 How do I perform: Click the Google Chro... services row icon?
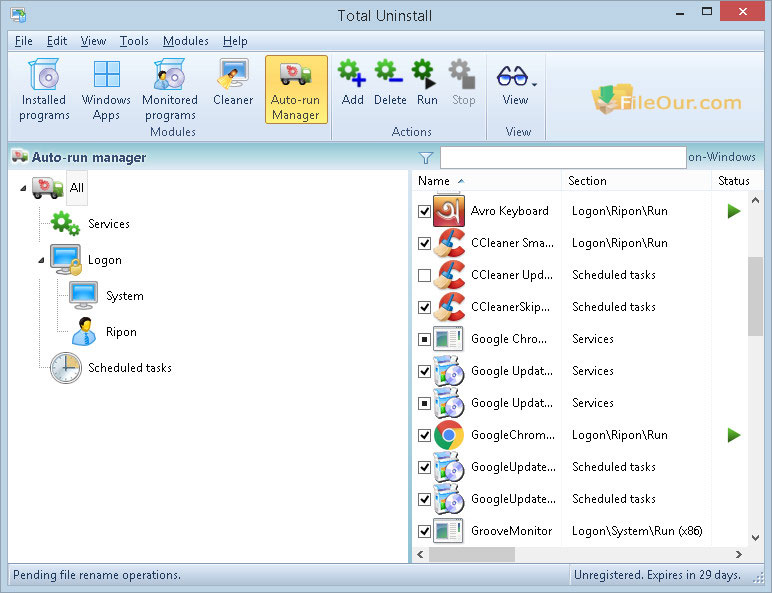coord(449,339)
